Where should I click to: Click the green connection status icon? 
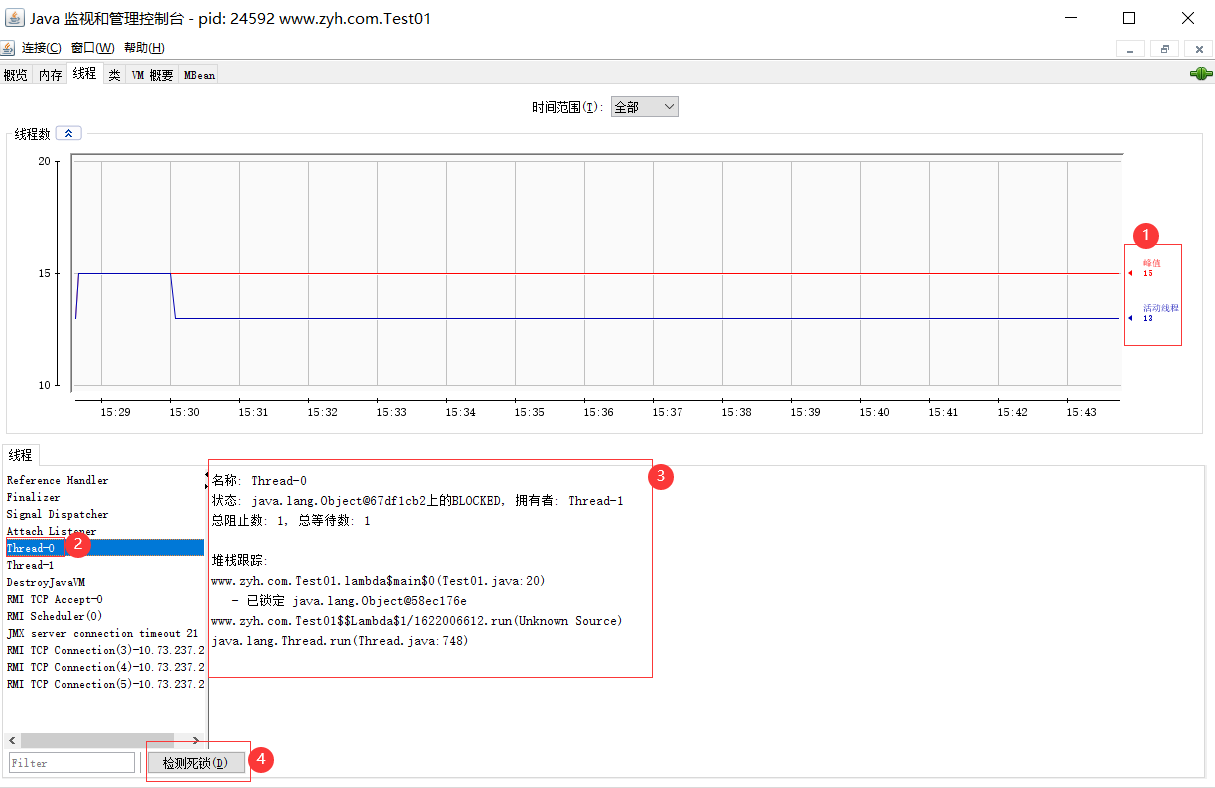(1200, 74)
